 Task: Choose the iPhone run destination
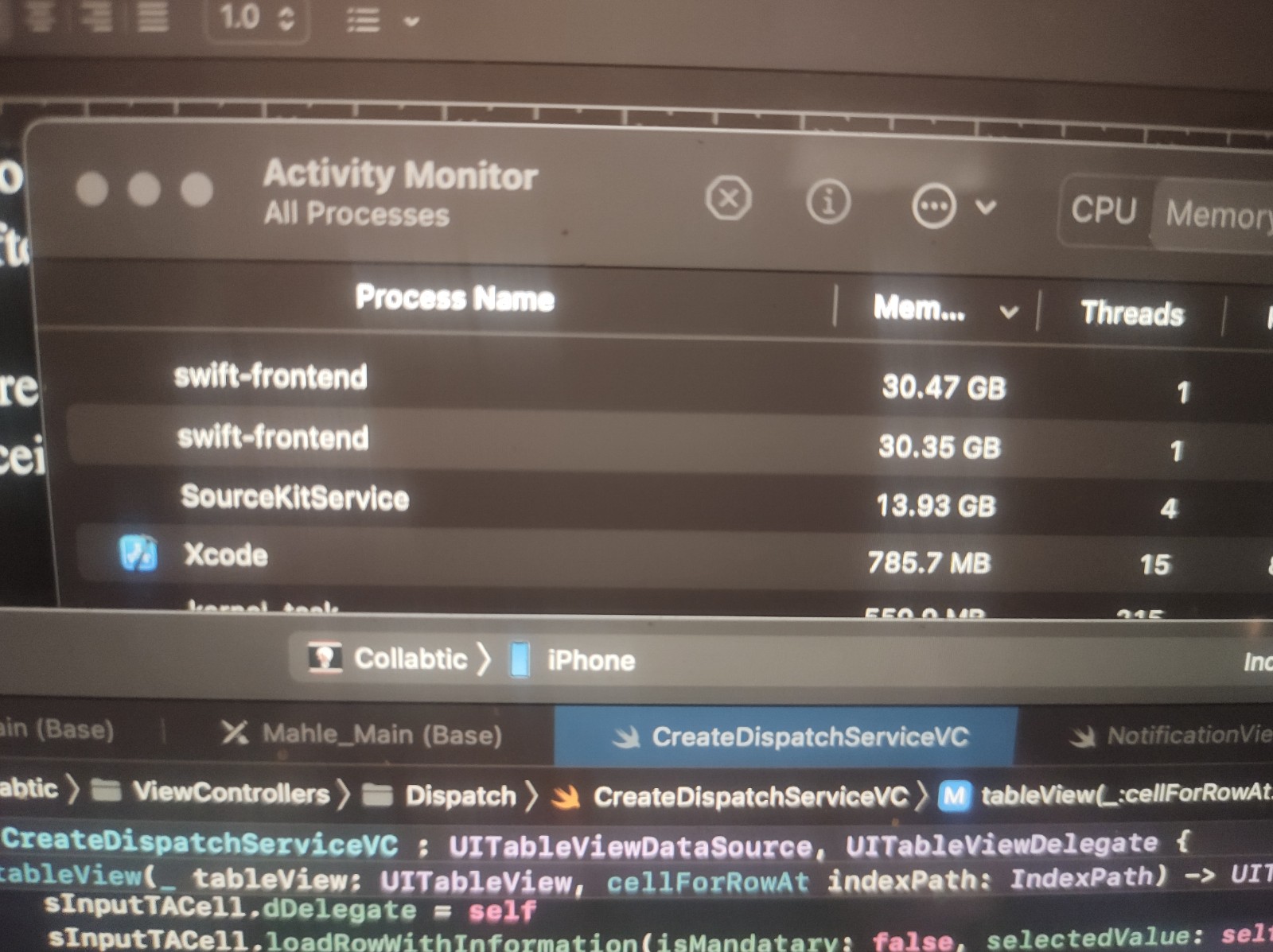click(x=591, y=660)
